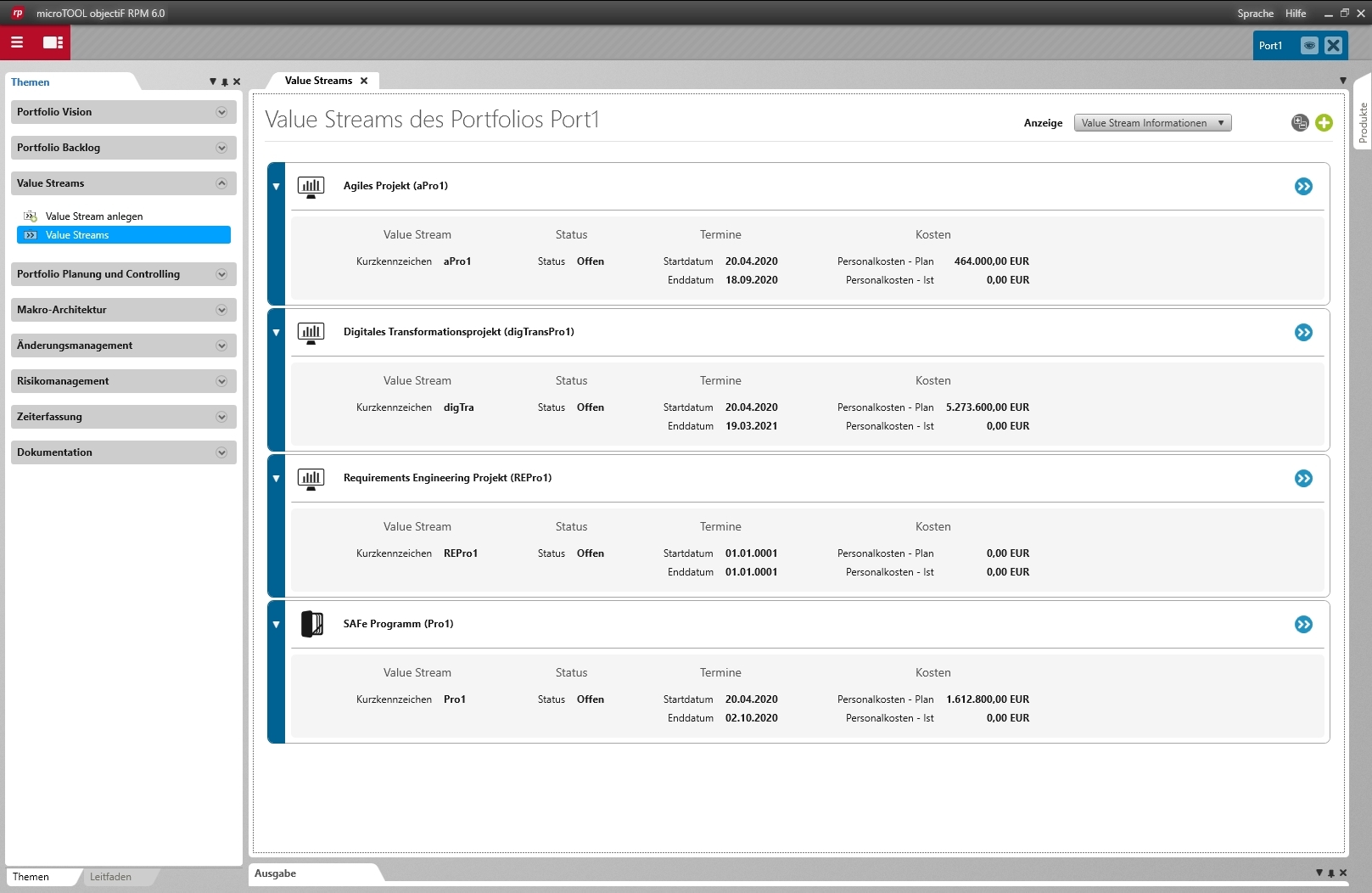Screen dimensions: 1372x893
Task: Click the Enddatum 18.09.2020 value
Action: pyautogui.click(x=752, y=280)
